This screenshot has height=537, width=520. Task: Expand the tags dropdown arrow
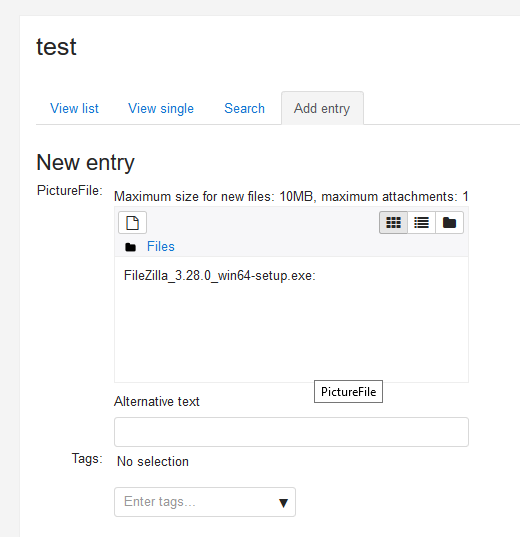tap(283, 503)
